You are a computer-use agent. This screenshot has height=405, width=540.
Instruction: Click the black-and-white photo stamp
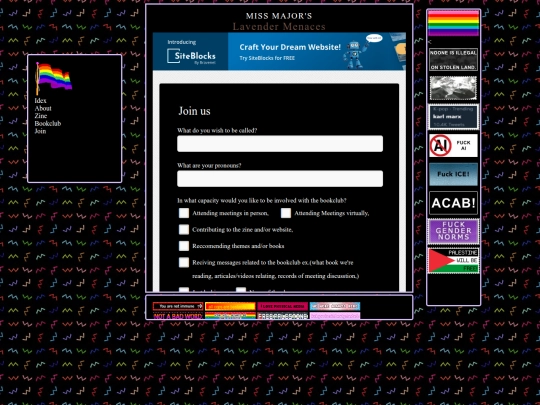pyautogui.click(x=453, y=88)
